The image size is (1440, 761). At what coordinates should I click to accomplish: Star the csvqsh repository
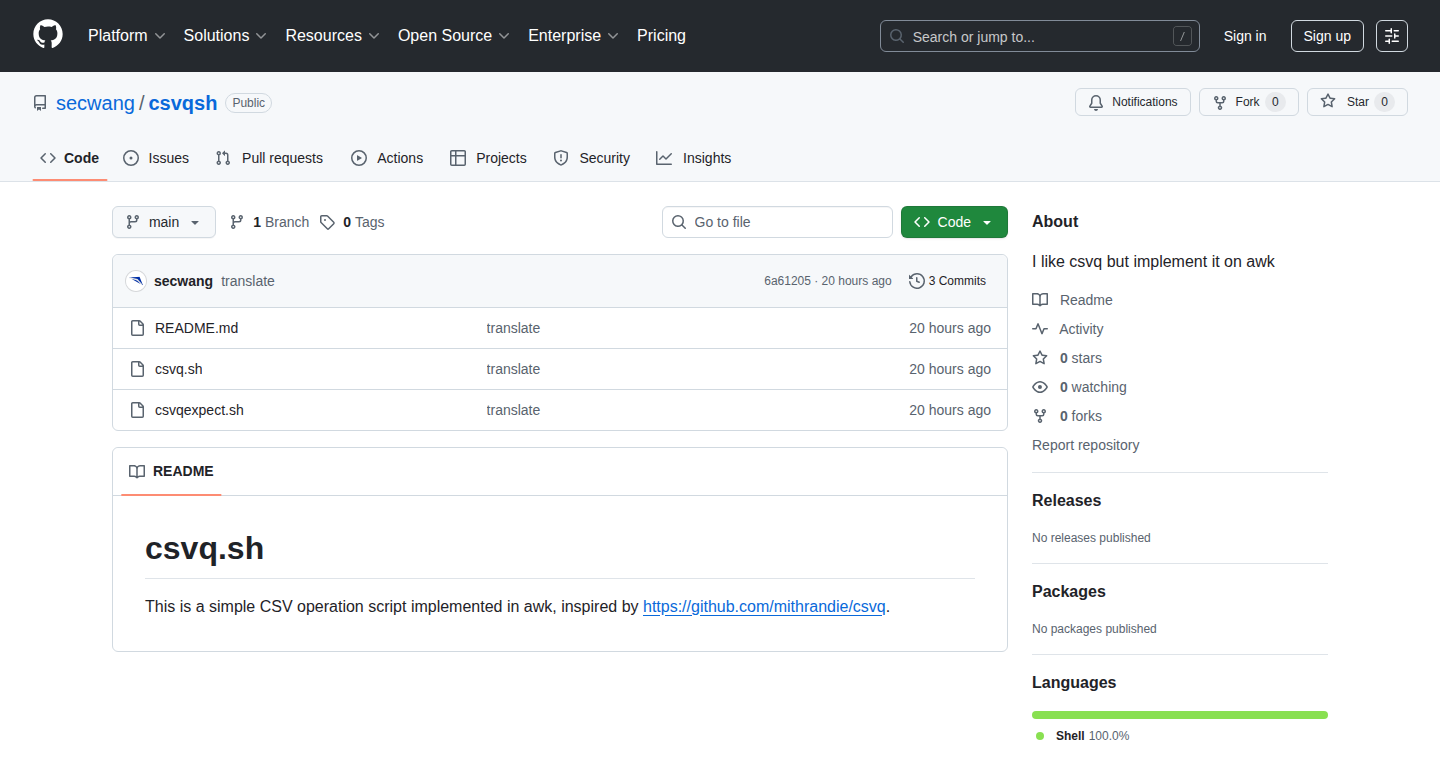click(x=1357, y=102)
